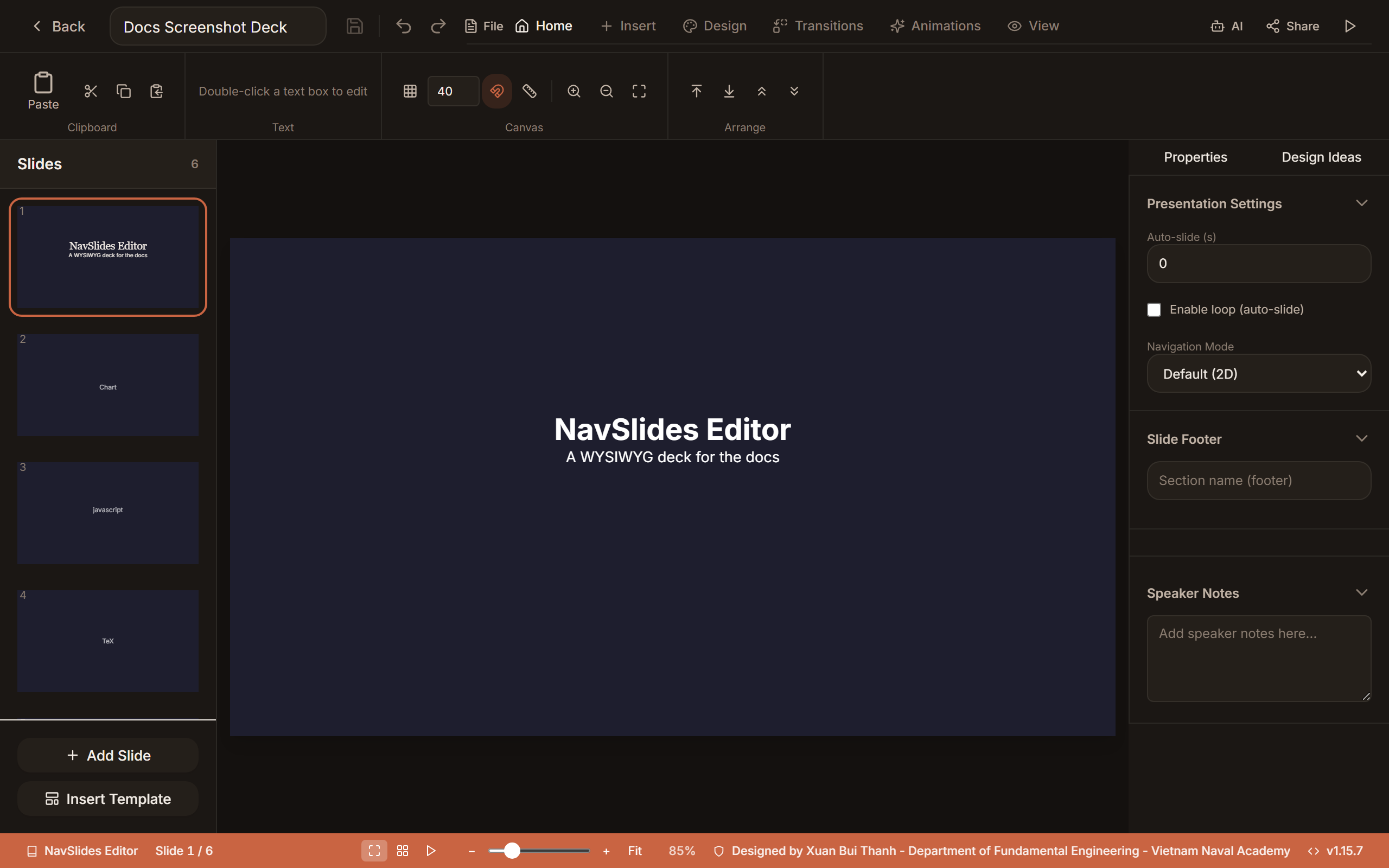Switch to the Properties panel tab

click(1195, 157)
